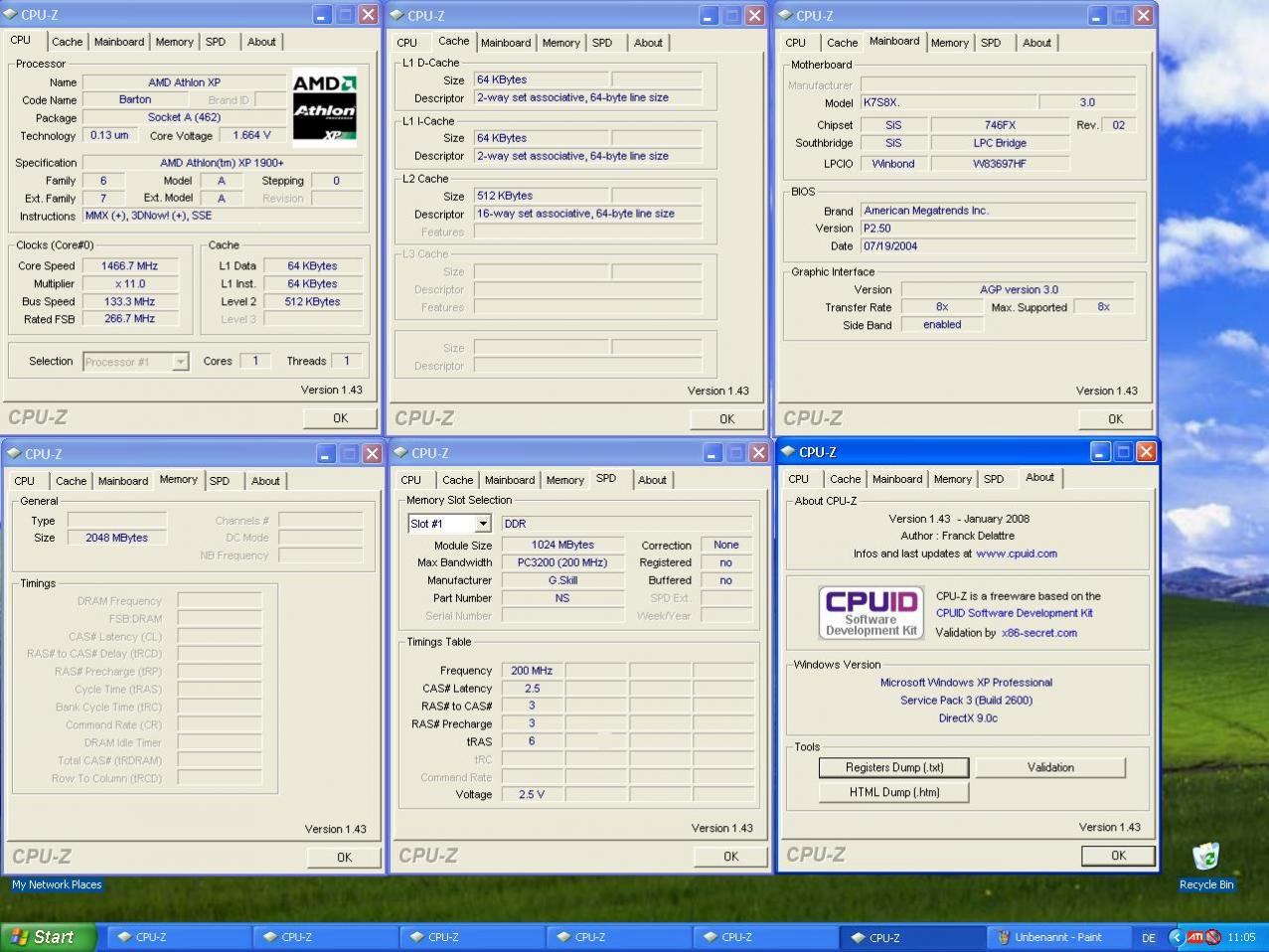Click the mainboard Model field K7S8X.
Image resolution: width=1269 pixels, height=952 pixels.
tap(947, 102)
